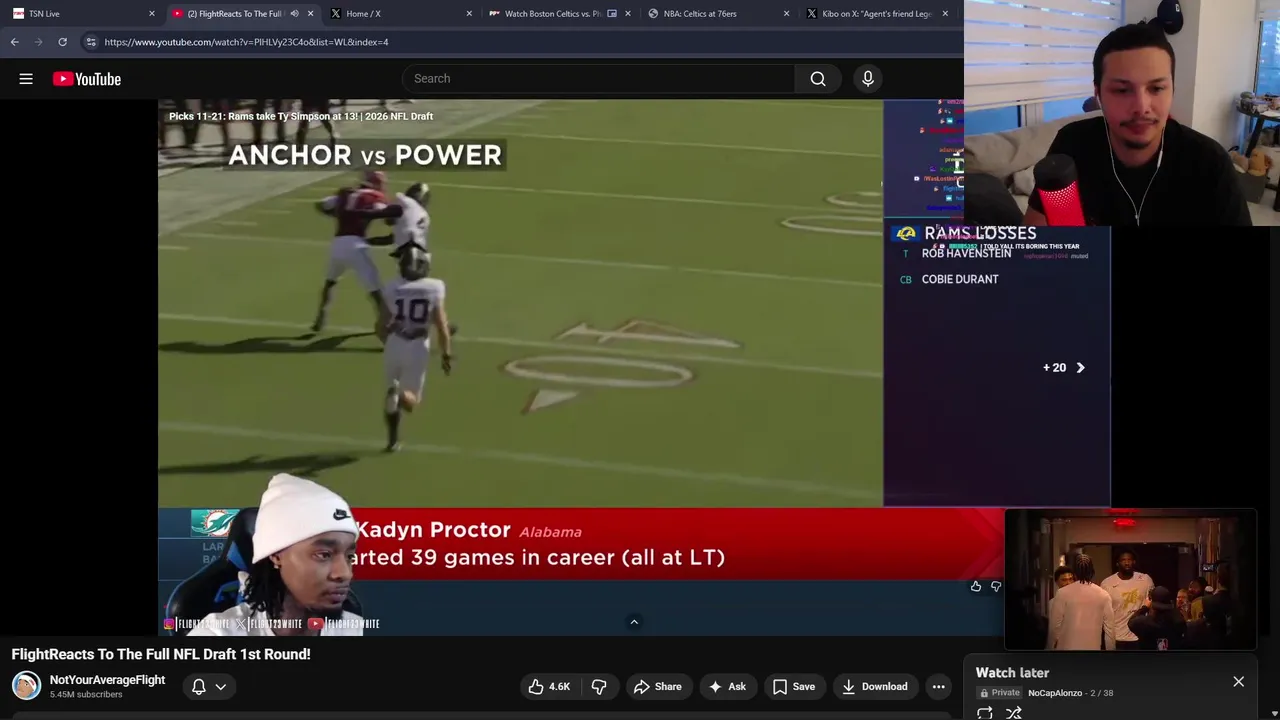Screen dimensions: 1280x720
Task: Dislike the video with thumbs-down button
Action: tap(599, 687)
